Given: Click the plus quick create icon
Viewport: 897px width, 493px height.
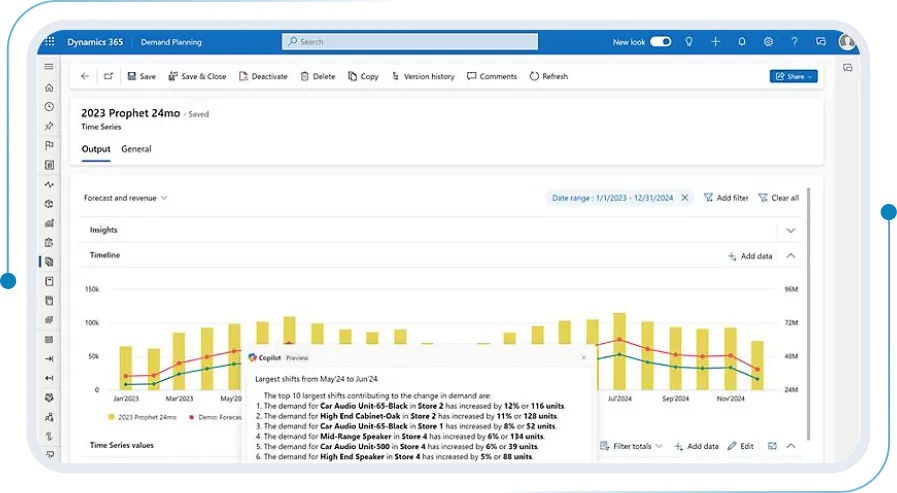Looking at the screenshot, I should click(x=715, y=42).
